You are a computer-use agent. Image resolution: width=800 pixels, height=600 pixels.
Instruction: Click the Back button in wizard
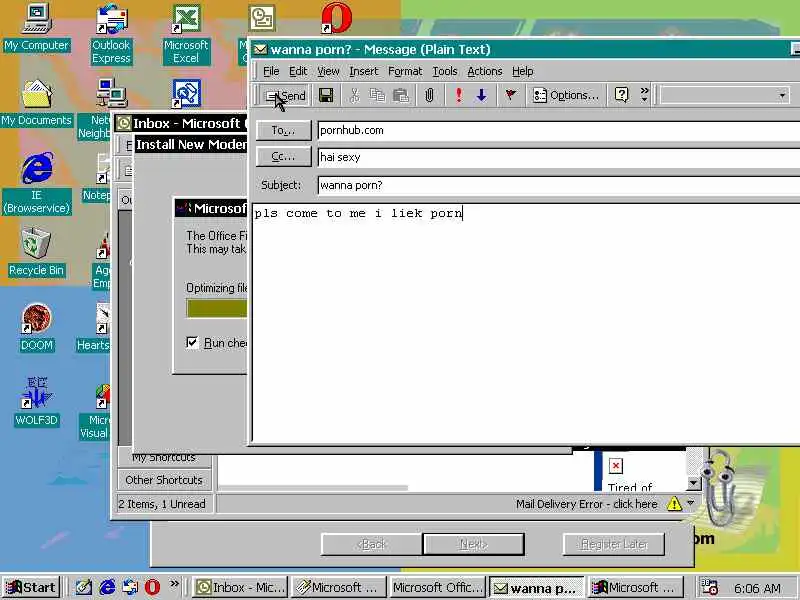coord(371,544)
